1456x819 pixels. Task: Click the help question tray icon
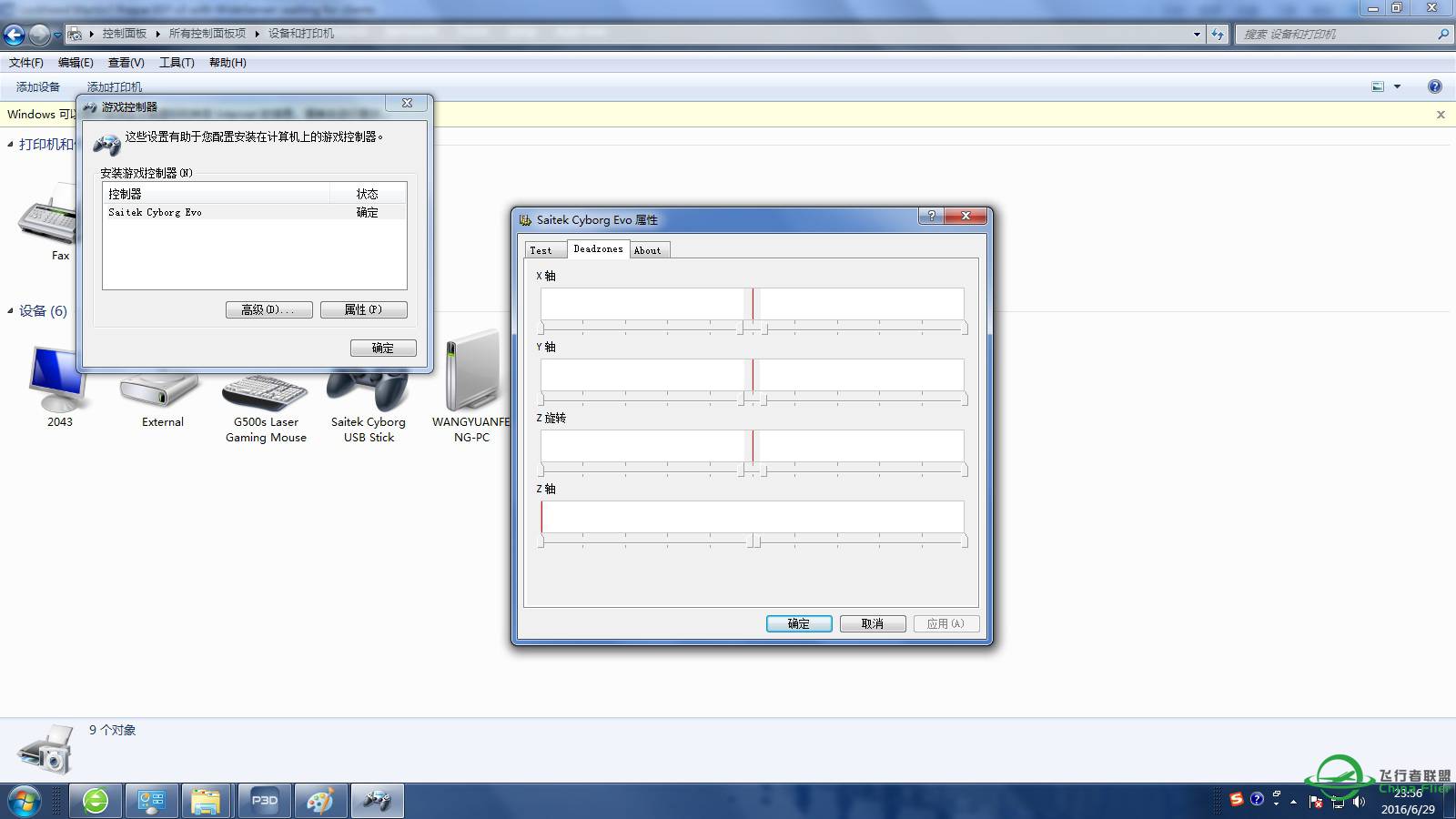click(1257, 799)
